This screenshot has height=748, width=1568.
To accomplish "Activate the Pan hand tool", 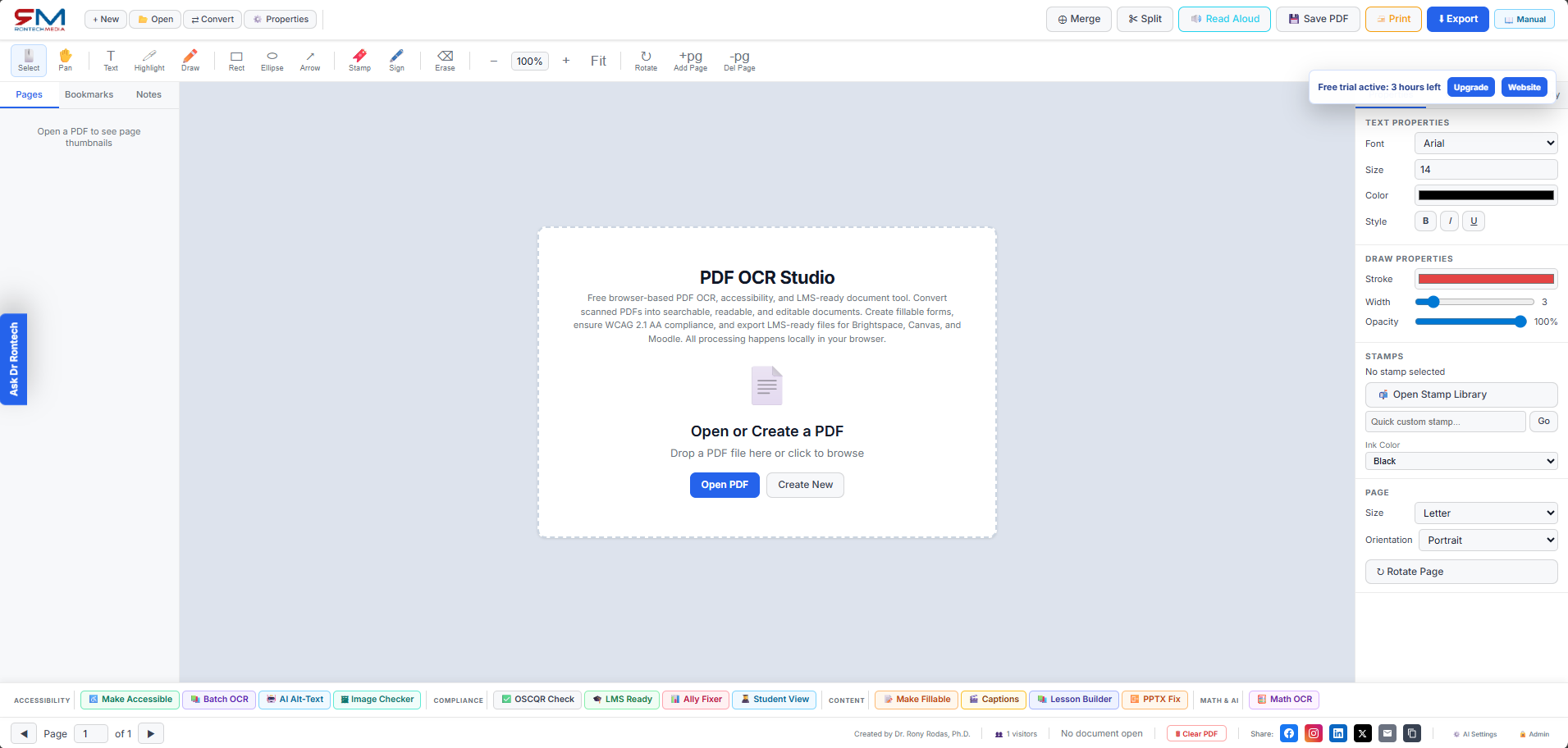I will click(66, 61).
